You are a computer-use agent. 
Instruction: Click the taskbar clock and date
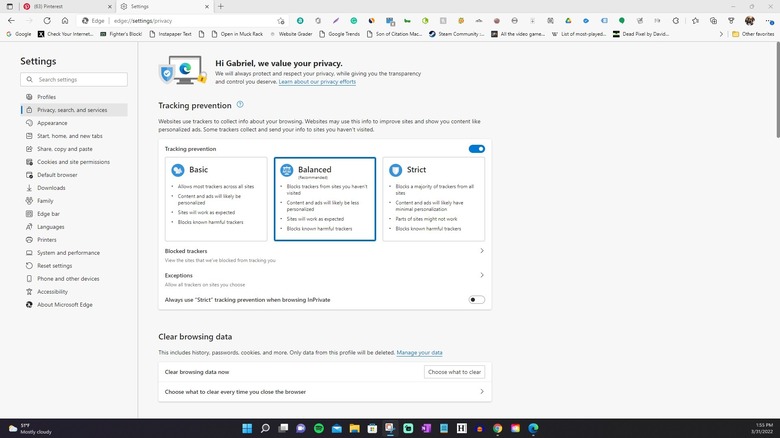click(762, 429)
